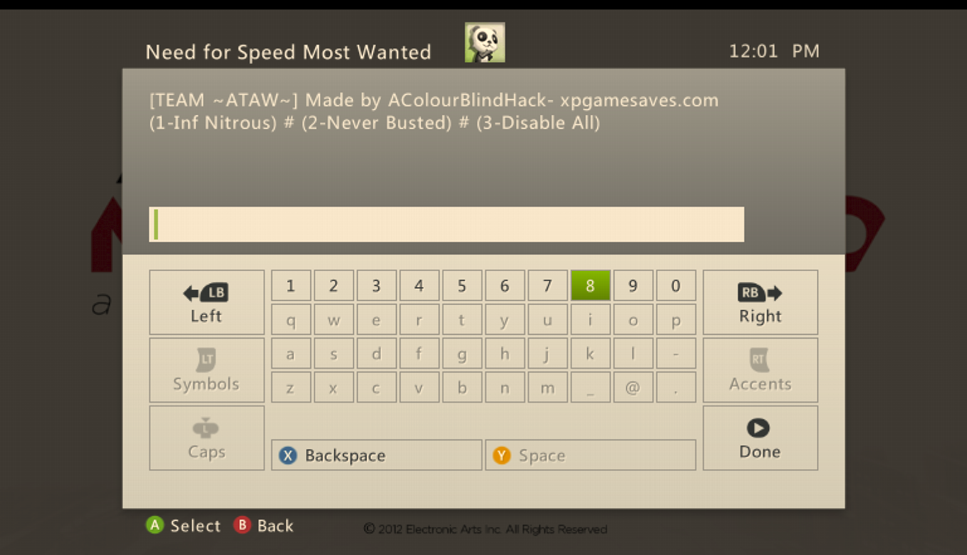Open the RT Accents keyboard layout
The image size is (967, 555).
click(760, 370)
